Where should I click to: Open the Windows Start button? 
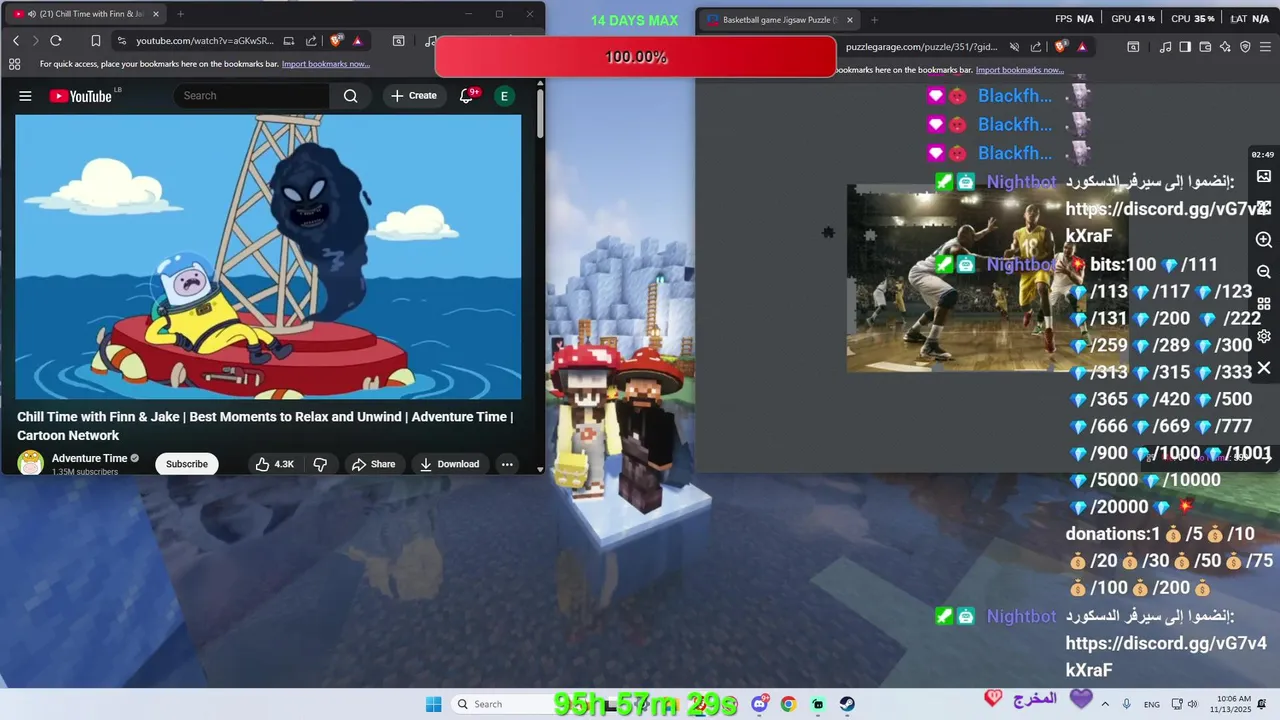pos(433,704)
